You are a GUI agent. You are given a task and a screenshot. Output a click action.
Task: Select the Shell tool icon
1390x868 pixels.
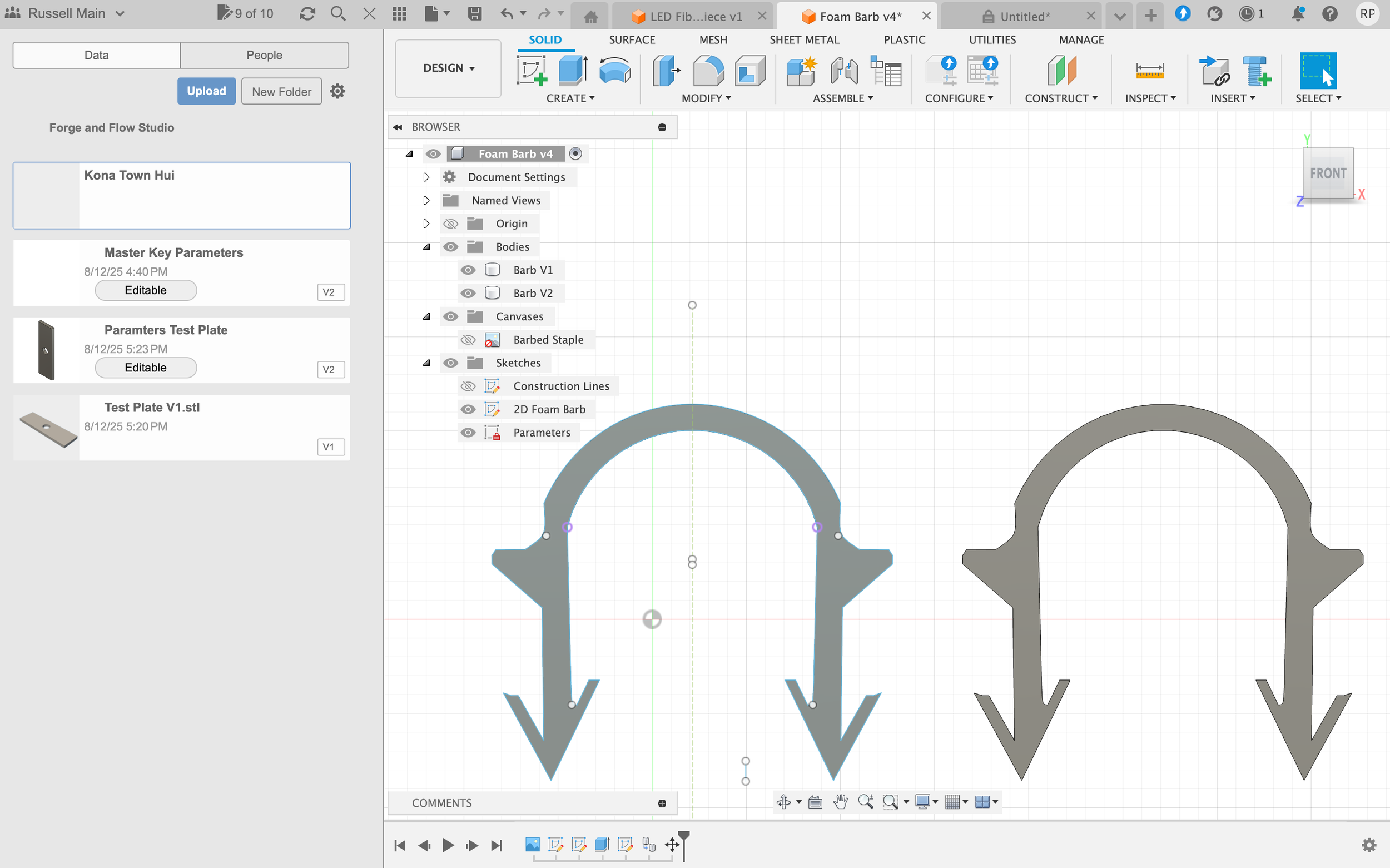point(749,71)
